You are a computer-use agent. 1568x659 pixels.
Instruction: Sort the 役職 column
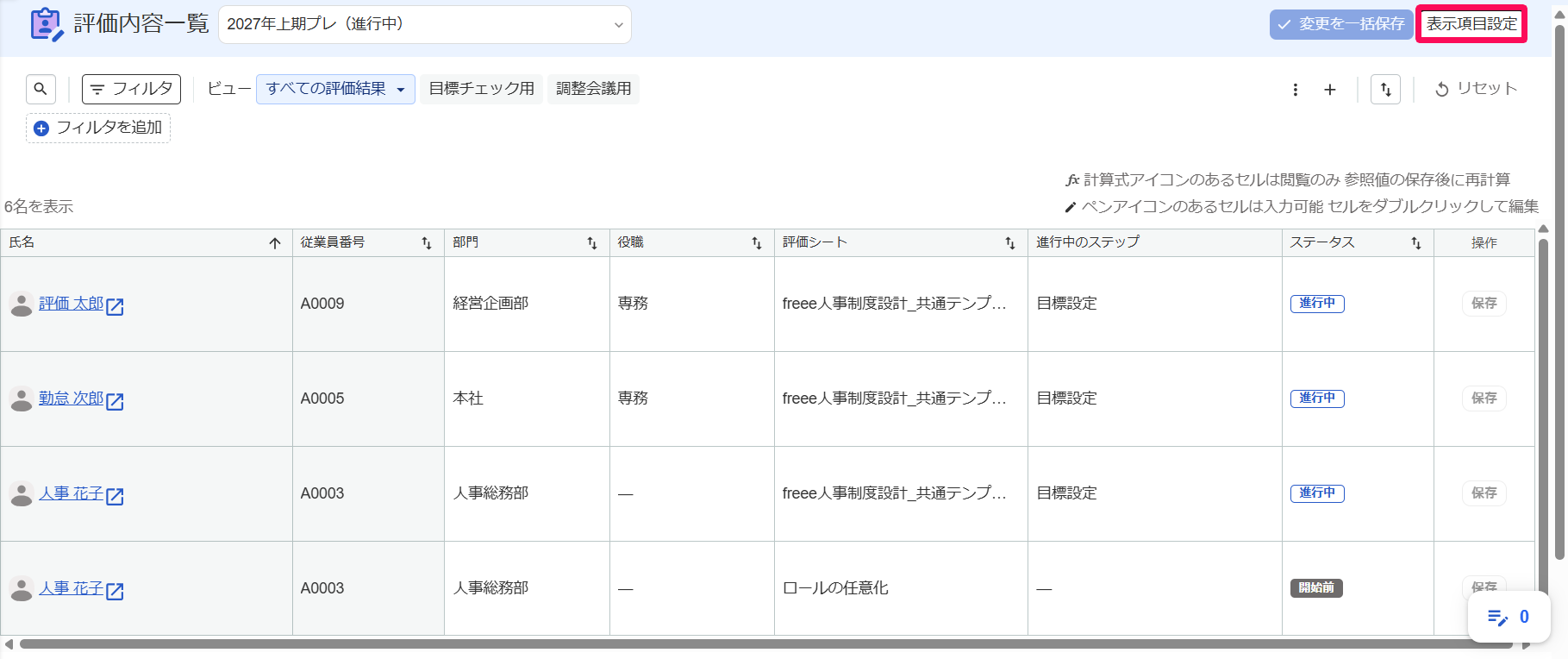(x=757, y=243)
